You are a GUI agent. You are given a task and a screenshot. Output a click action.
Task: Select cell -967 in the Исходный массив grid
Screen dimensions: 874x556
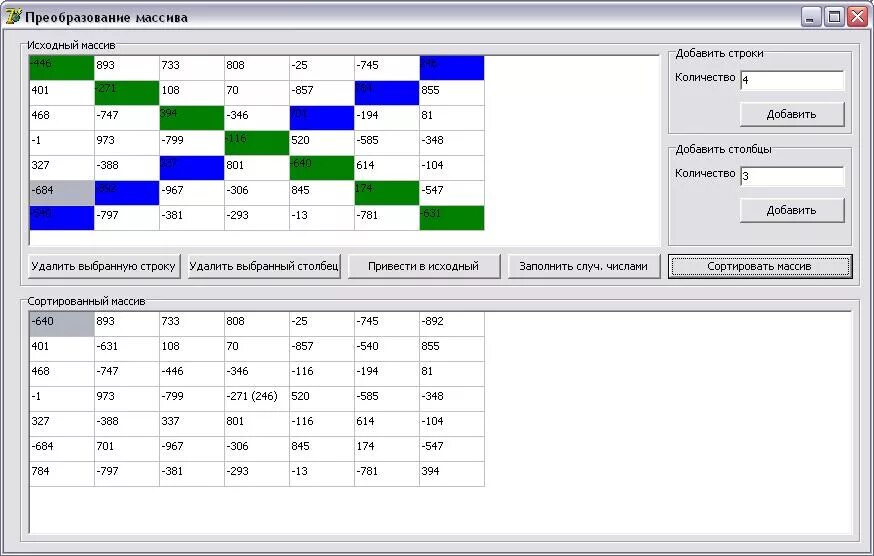tap(192, 193)
